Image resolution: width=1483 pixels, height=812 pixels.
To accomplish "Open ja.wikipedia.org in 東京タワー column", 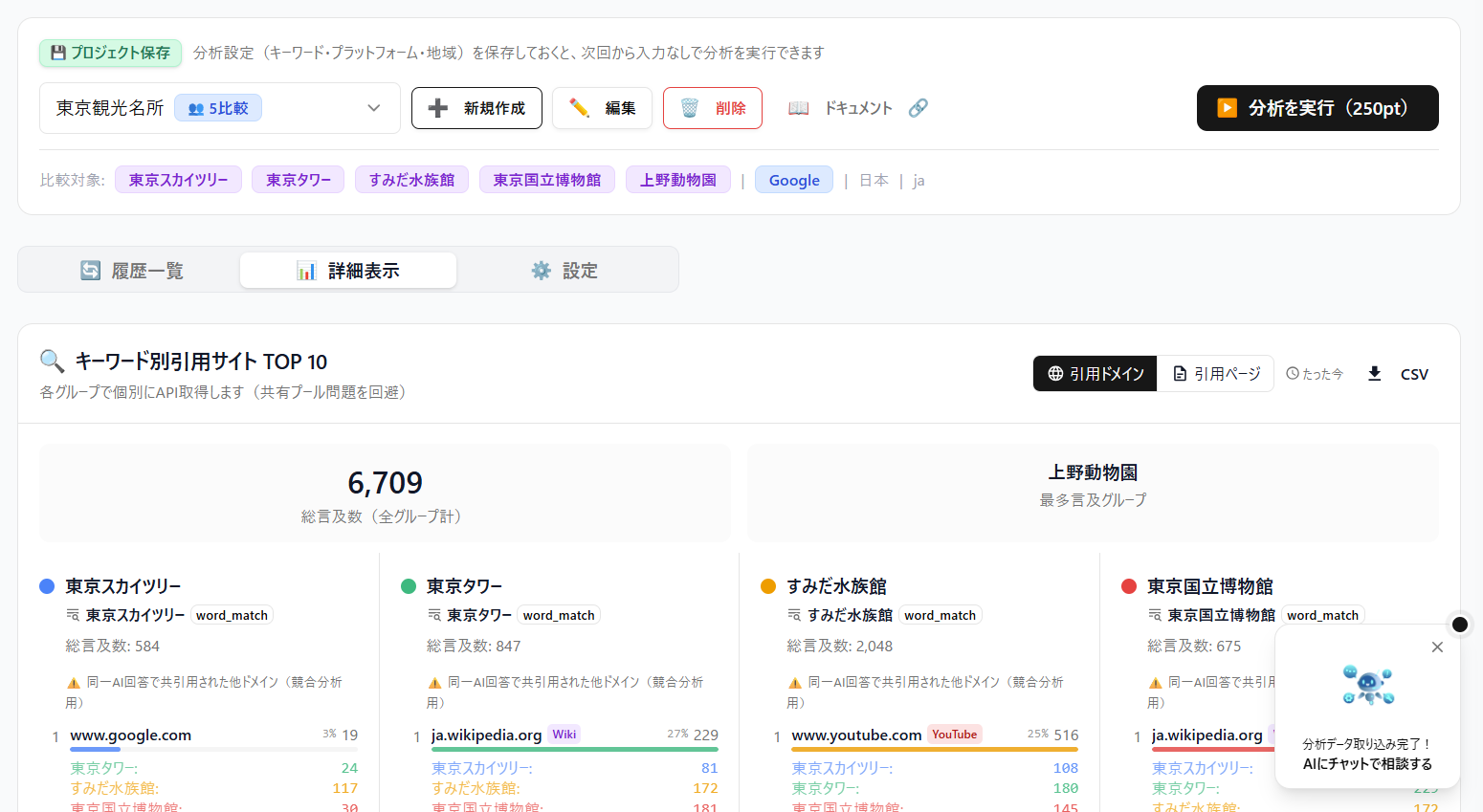I will [x=487, y=735].
